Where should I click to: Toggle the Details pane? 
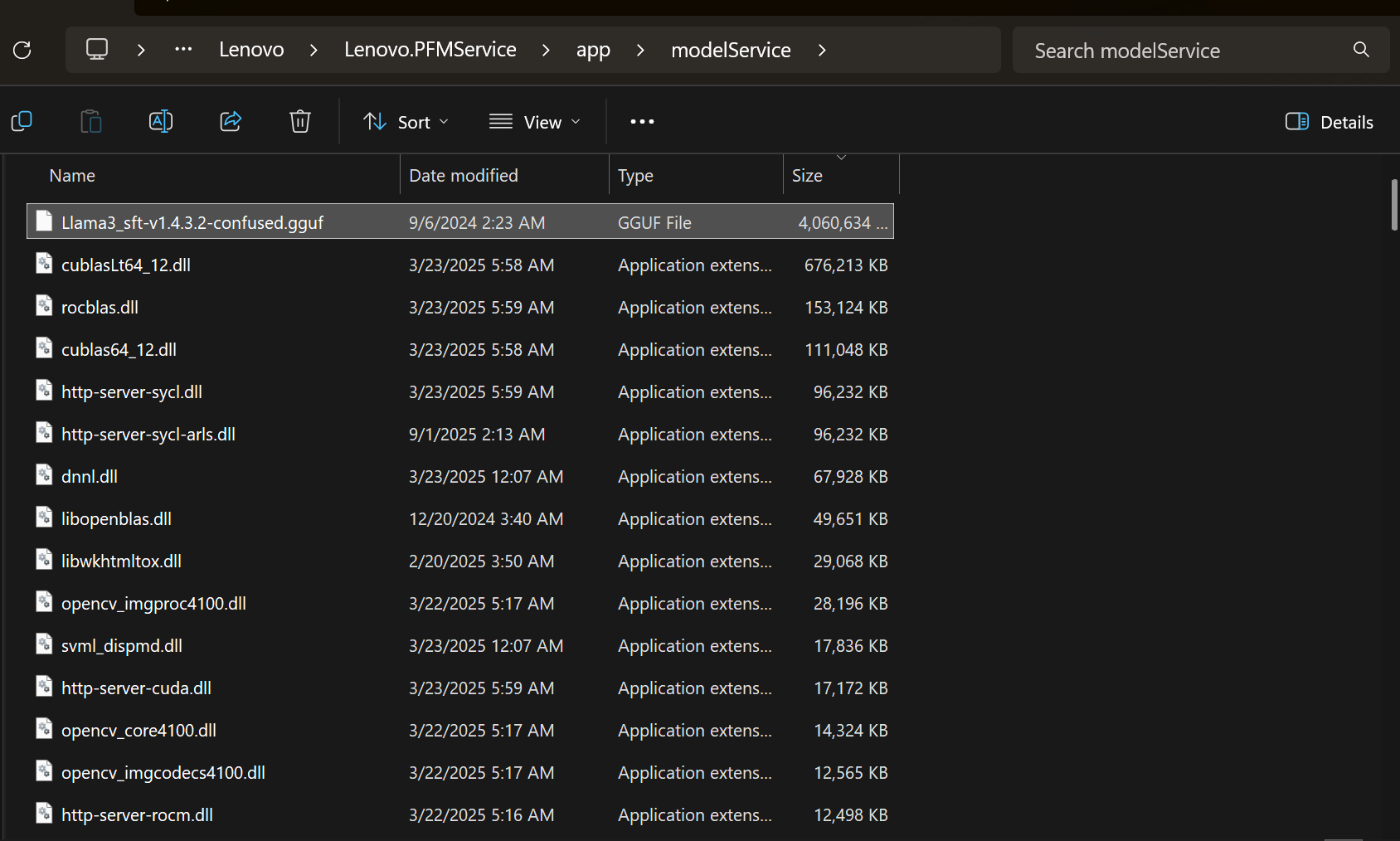[x=1329, y=122]
